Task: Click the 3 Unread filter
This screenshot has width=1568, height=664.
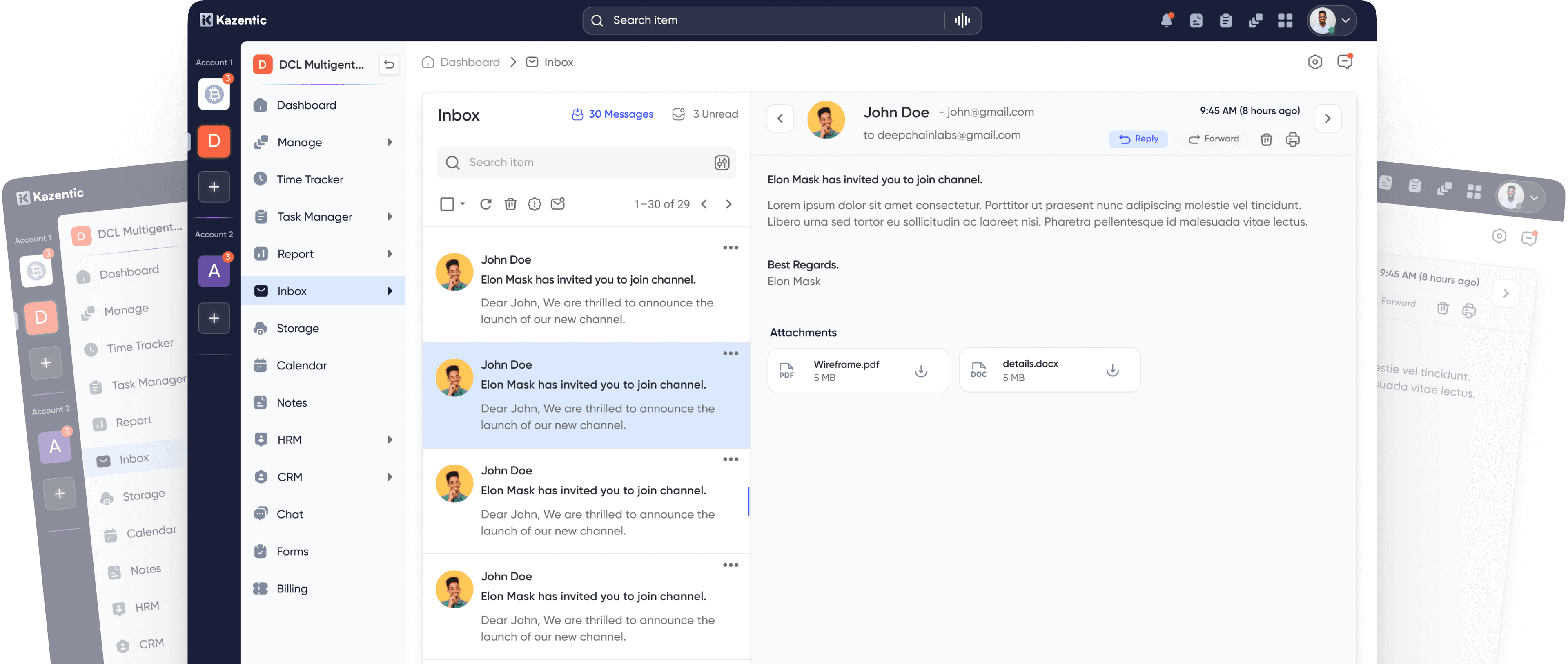Action: point(705,114)
